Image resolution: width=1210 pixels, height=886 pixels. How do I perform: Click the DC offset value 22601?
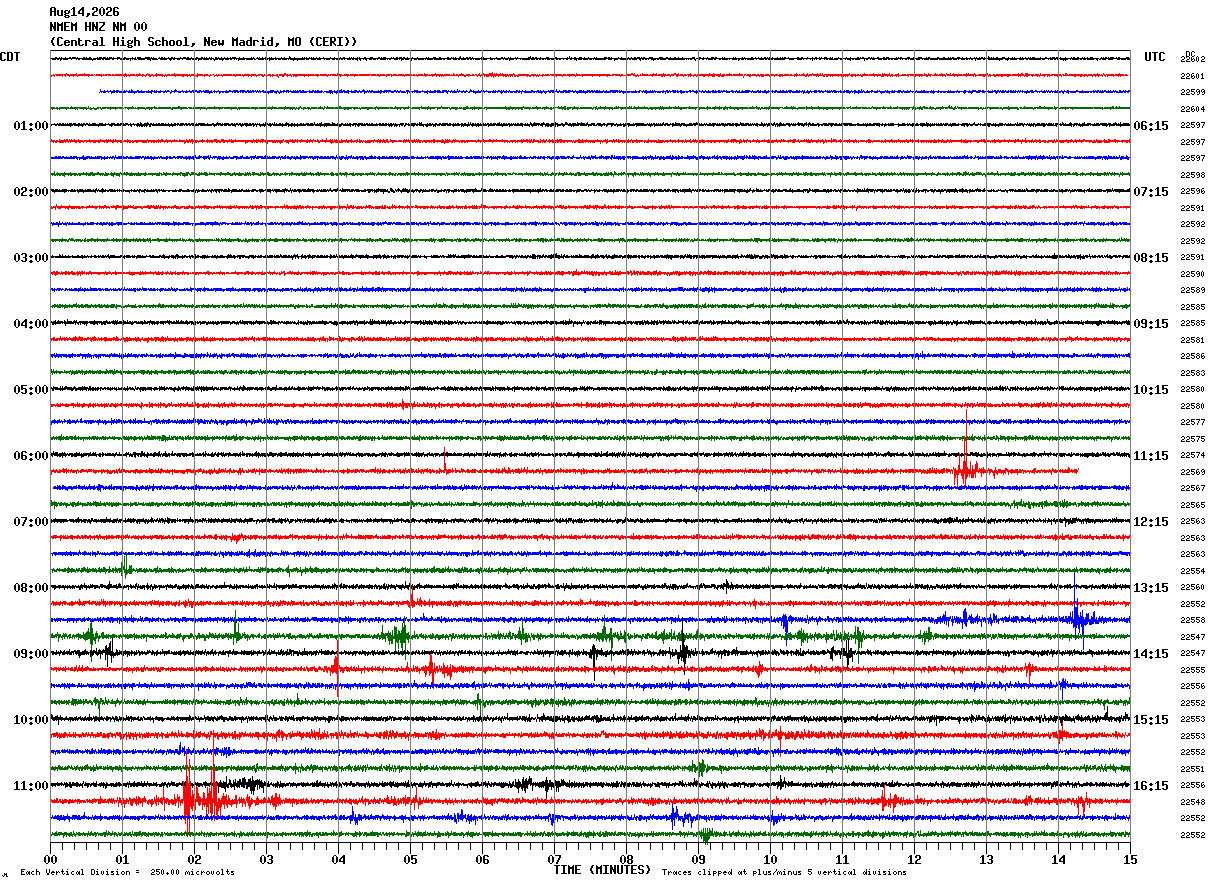tap(1193, 76)
